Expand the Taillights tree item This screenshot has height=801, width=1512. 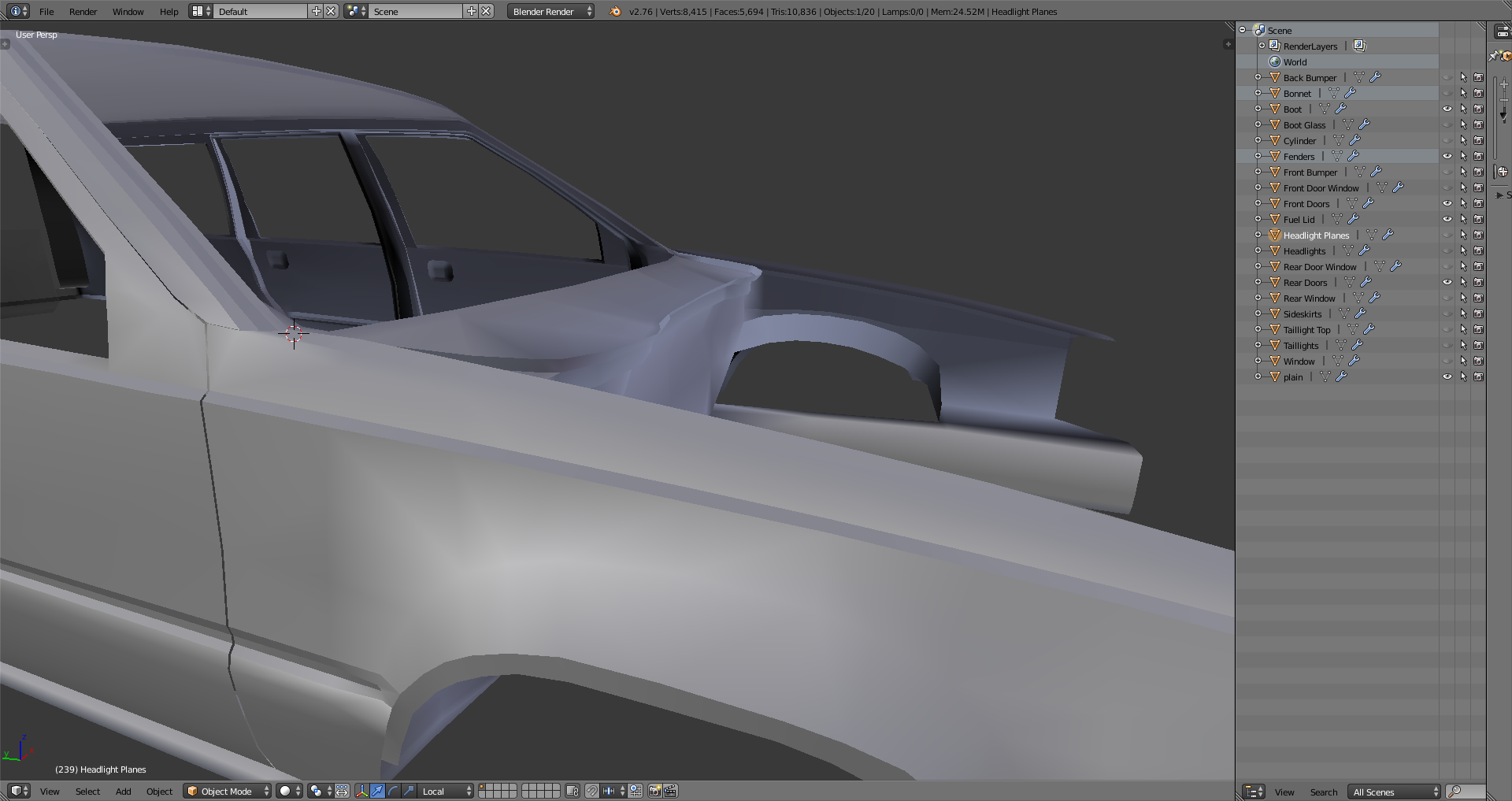(1258, 345)
